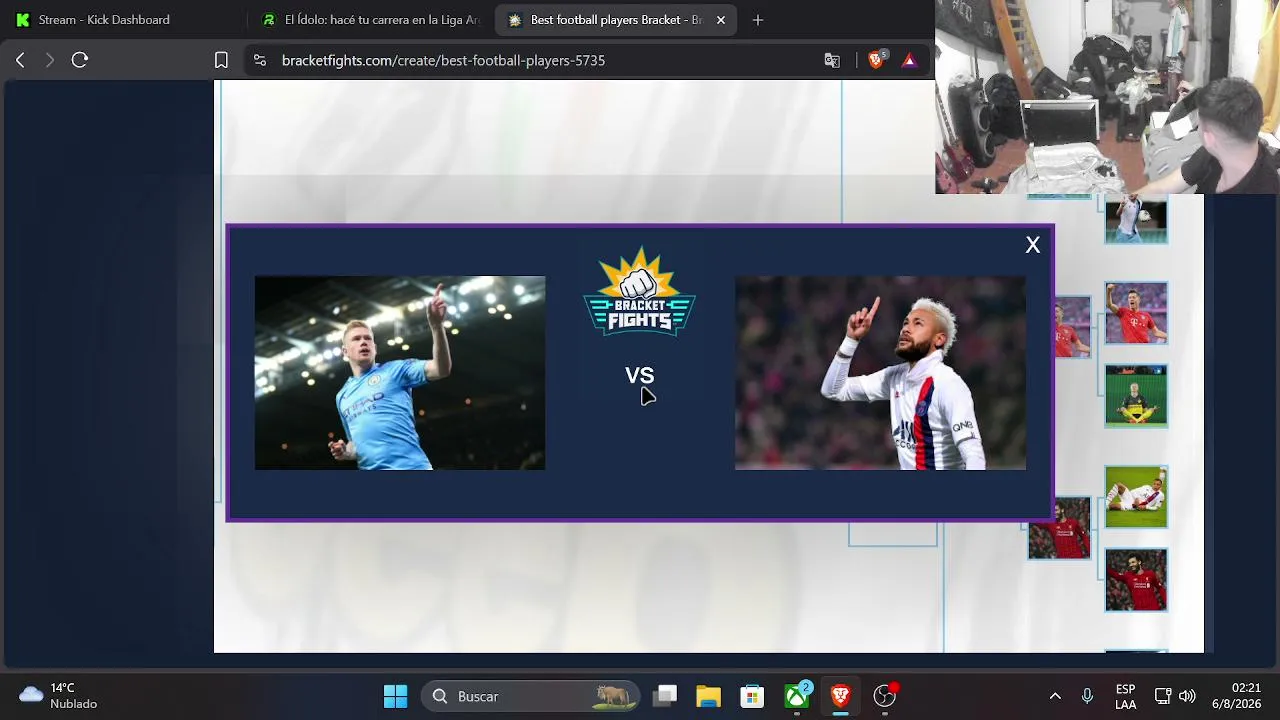The width and height of the screenshot is (1280, 720).
Task: Select bracket thumbnail of player sitting cross-legged
Action: (1136, 396)
